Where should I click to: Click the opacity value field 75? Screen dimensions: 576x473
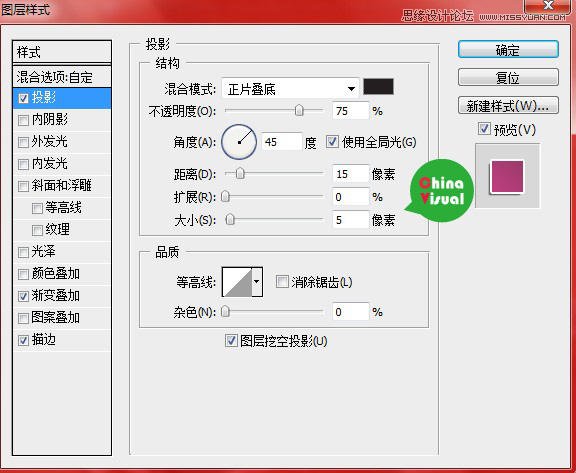point(350,111)
